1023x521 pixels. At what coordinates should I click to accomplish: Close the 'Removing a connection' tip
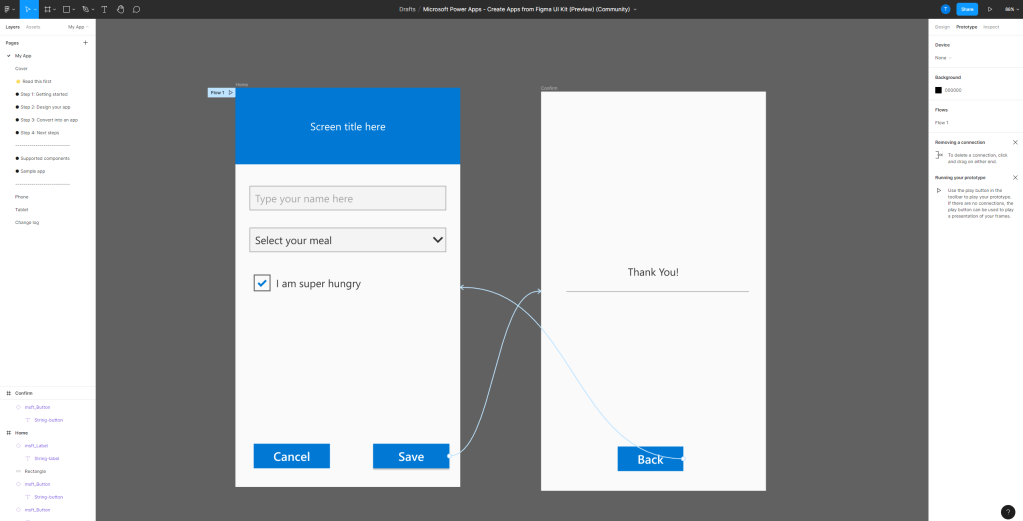coord(1015,142)
